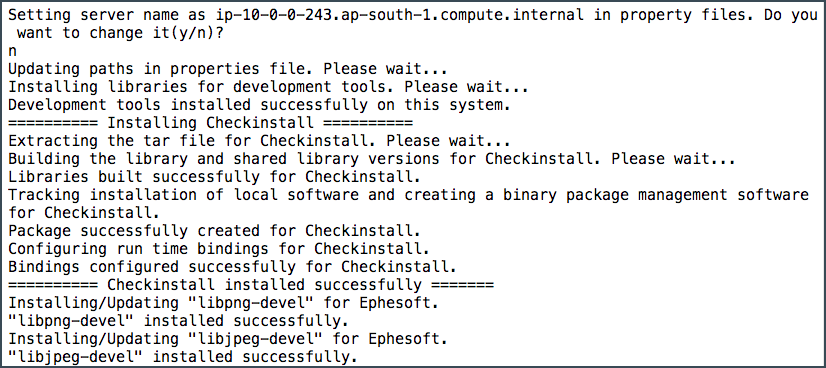
Task: Click 'Package successfully created for Checkinstall' line
Action: (x=214, y=231)
